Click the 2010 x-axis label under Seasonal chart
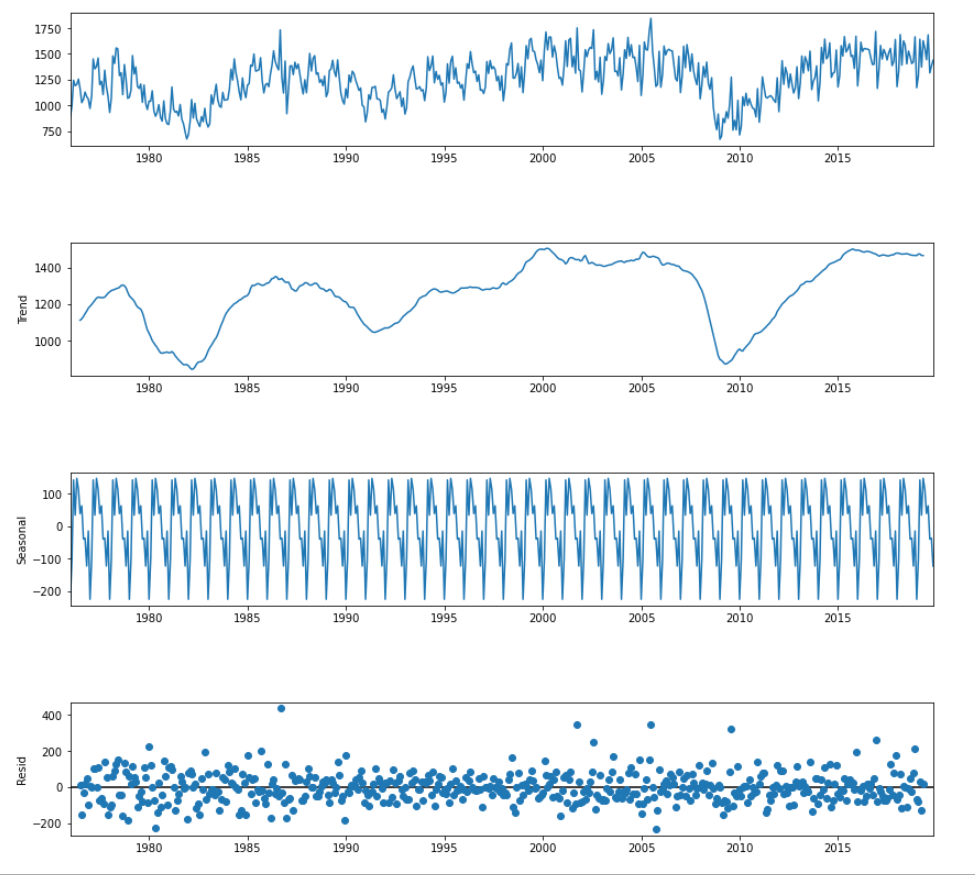975x875 pixels. tap(739, 618)
